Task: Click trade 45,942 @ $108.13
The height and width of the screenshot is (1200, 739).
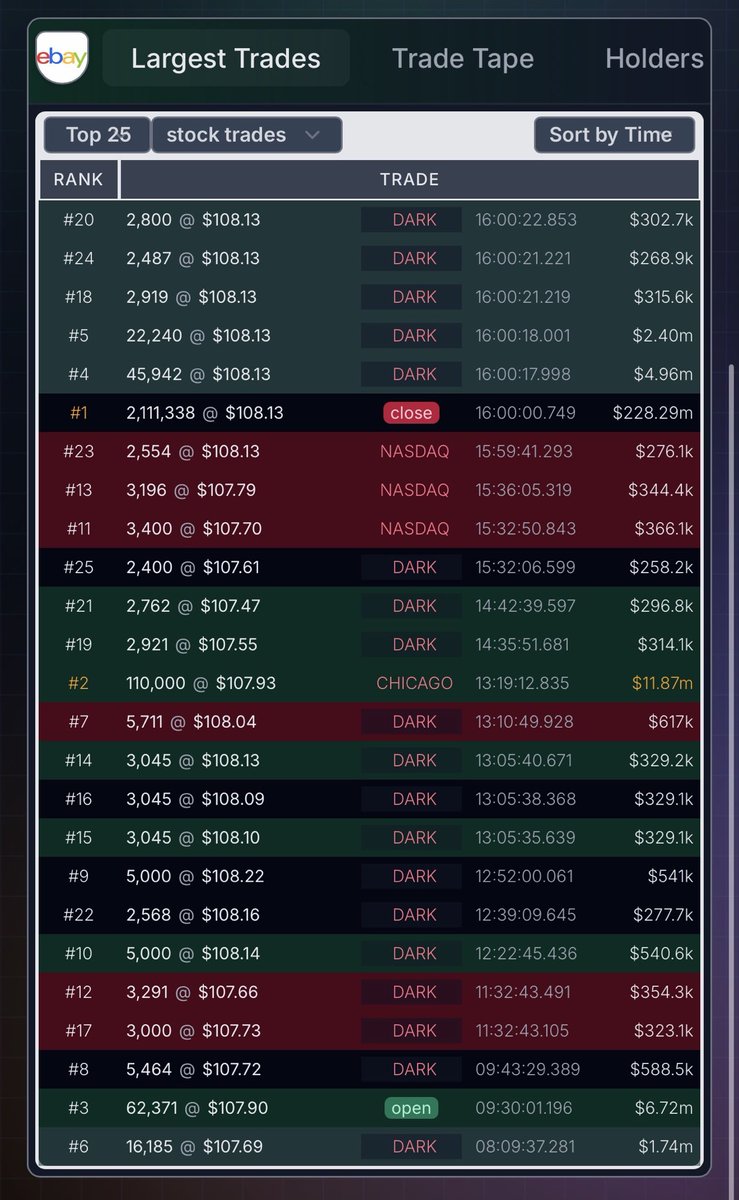Action: 198,374
